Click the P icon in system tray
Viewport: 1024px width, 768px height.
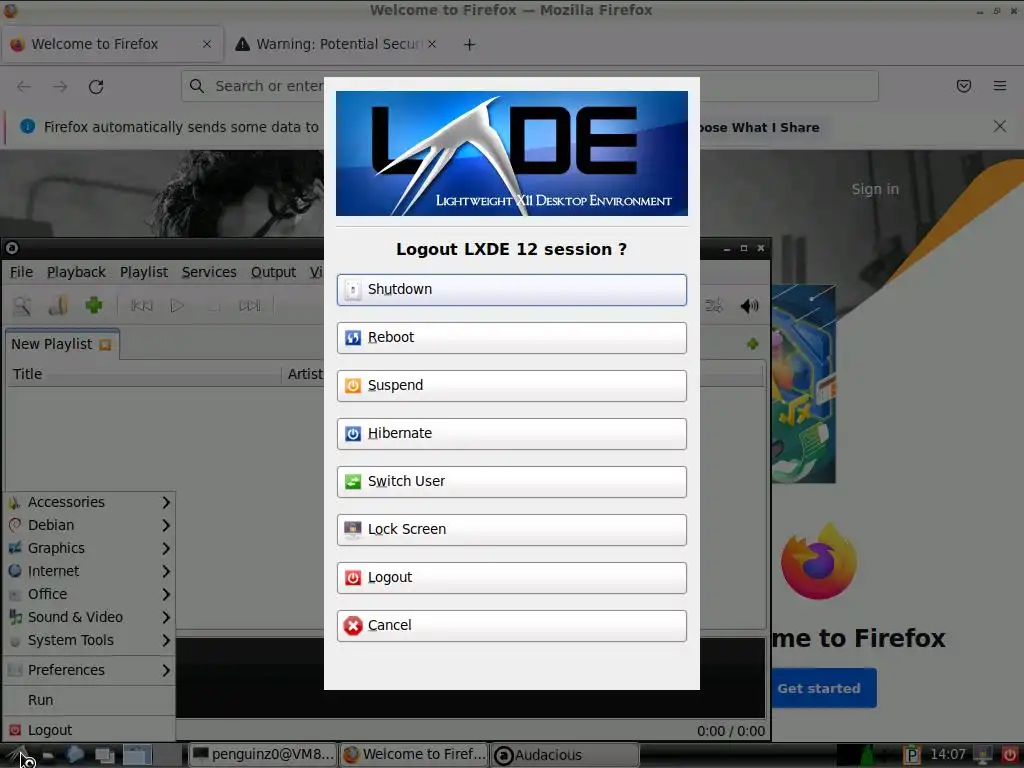(912, 755)
